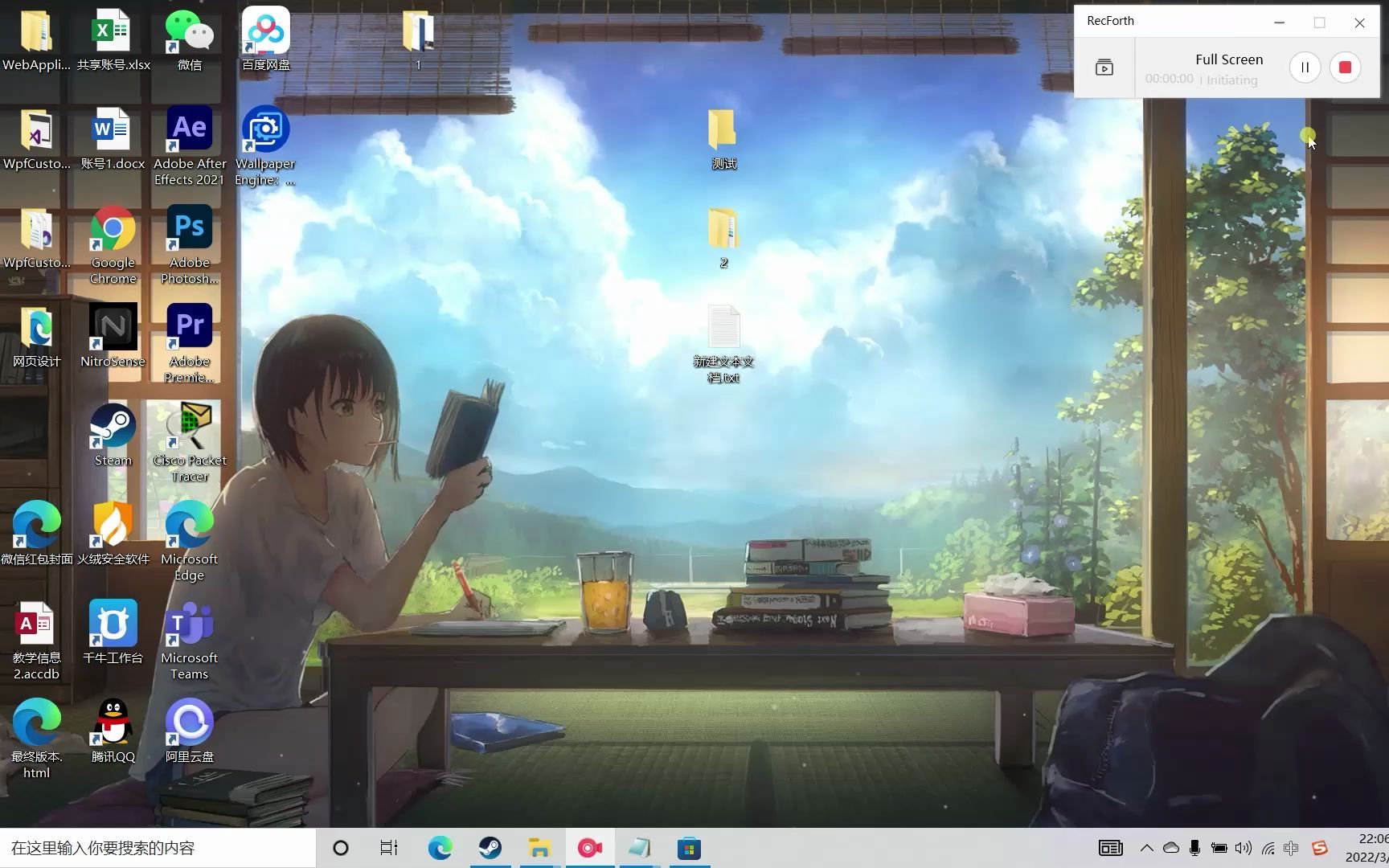1389x868 pixels.
Task: Open the RecForth recordings list icon
Action: (x=1104, y=68)
